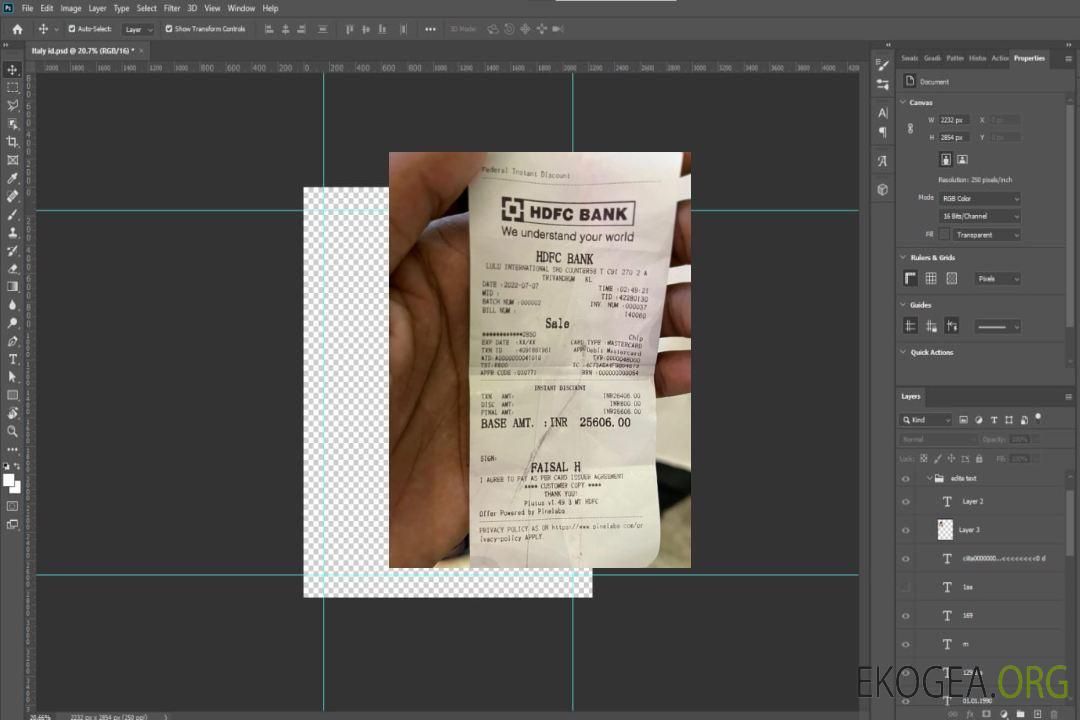Open the Character panel icon

coord(883,112)
